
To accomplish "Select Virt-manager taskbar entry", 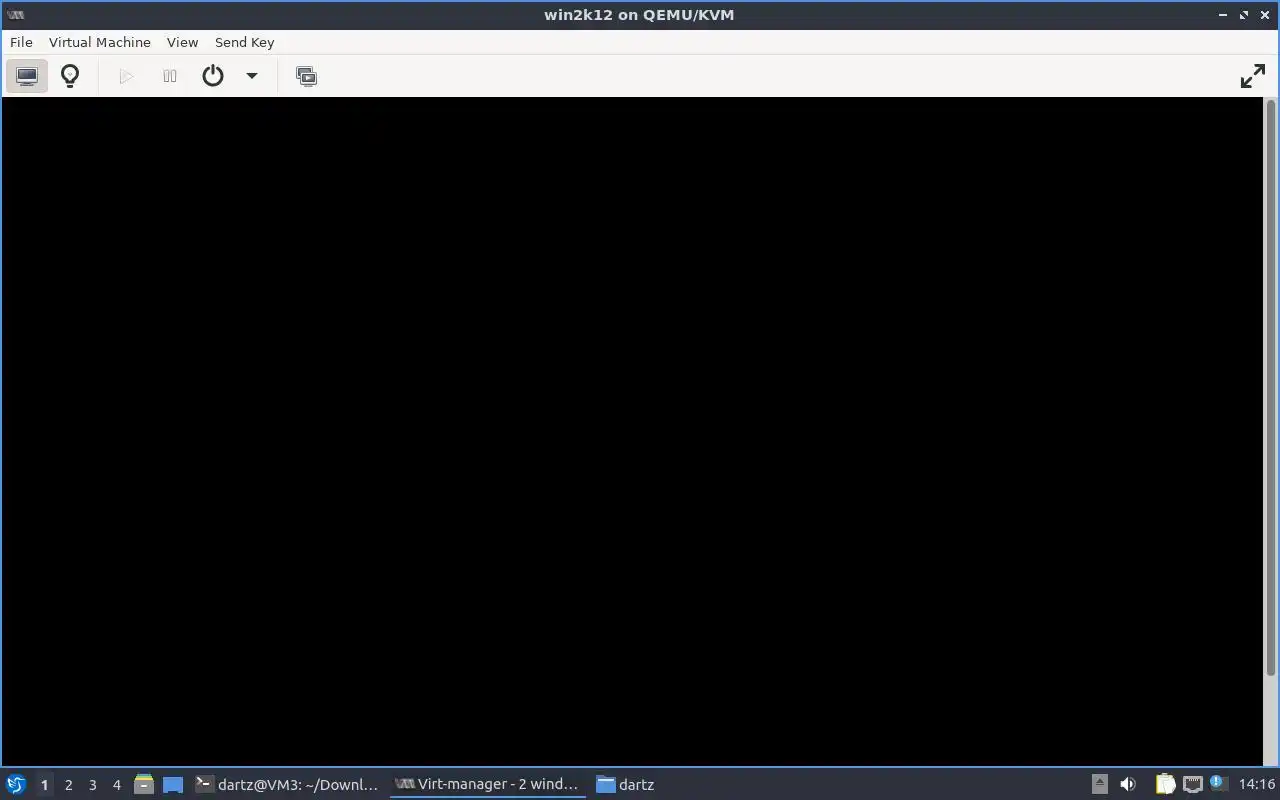I will (x=487, y=785).
